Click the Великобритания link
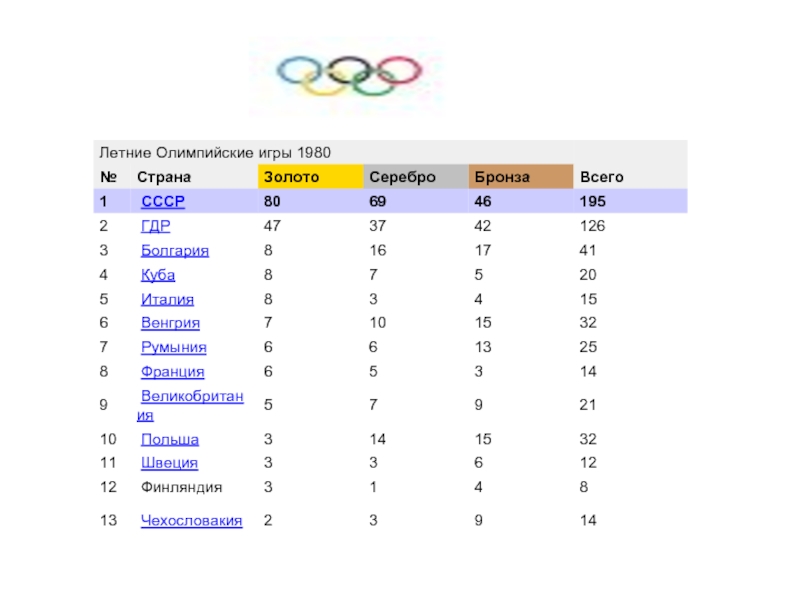Screen dimensions: 800x600 pos(191,397)
